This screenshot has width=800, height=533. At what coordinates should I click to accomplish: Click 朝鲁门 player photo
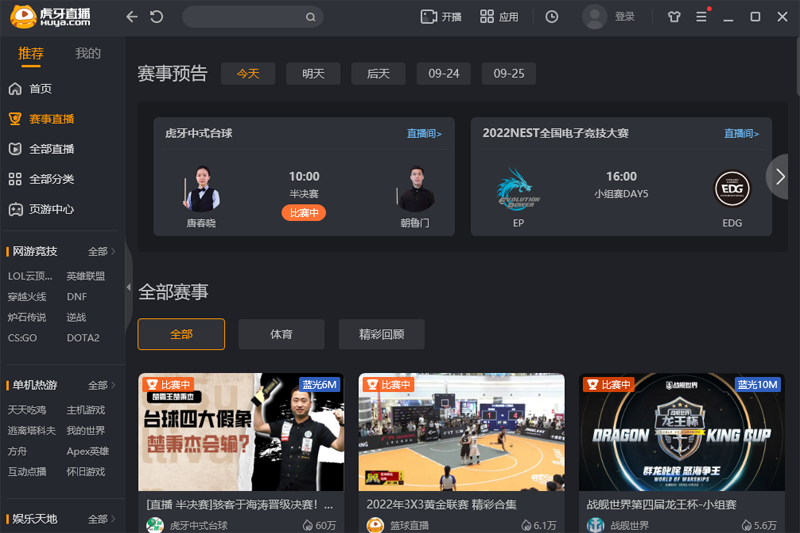pos(415,188)
